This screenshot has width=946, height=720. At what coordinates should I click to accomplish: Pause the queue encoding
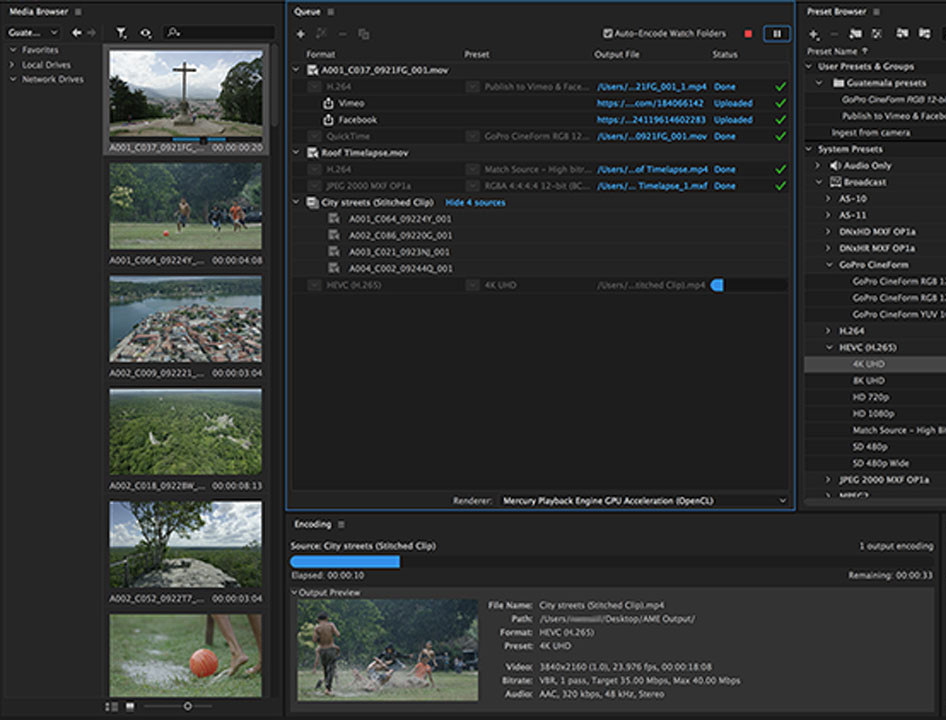(776, 34)
